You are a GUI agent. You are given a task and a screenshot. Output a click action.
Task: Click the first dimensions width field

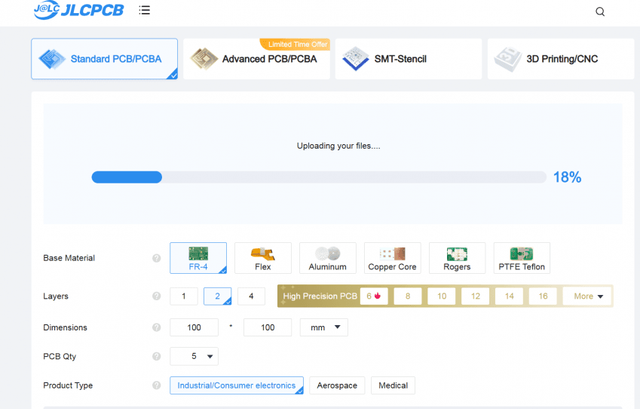click(x=194, y=327)
